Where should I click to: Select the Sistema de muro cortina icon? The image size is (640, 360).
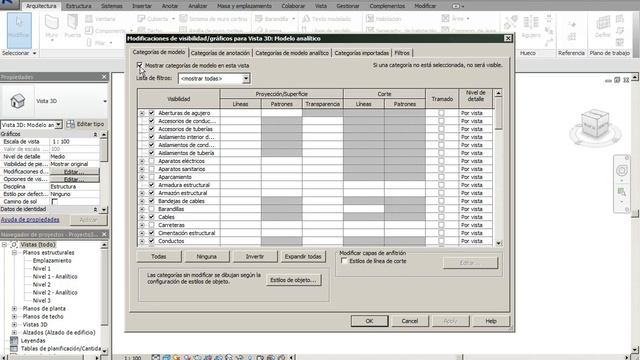tap(183, 19)
